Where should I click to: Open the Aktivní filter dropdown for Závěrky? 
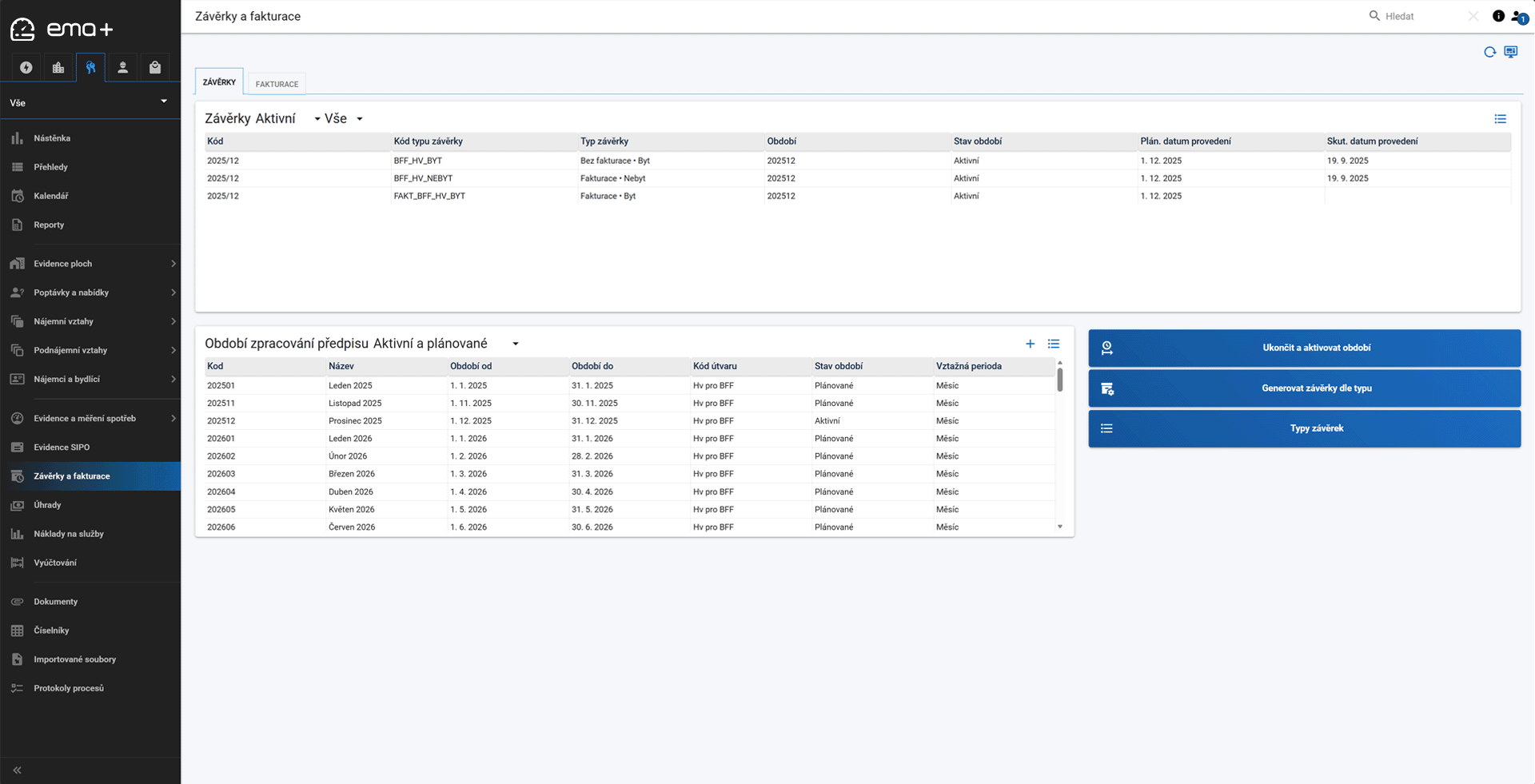pyautogui.click(x=317, y=119)
